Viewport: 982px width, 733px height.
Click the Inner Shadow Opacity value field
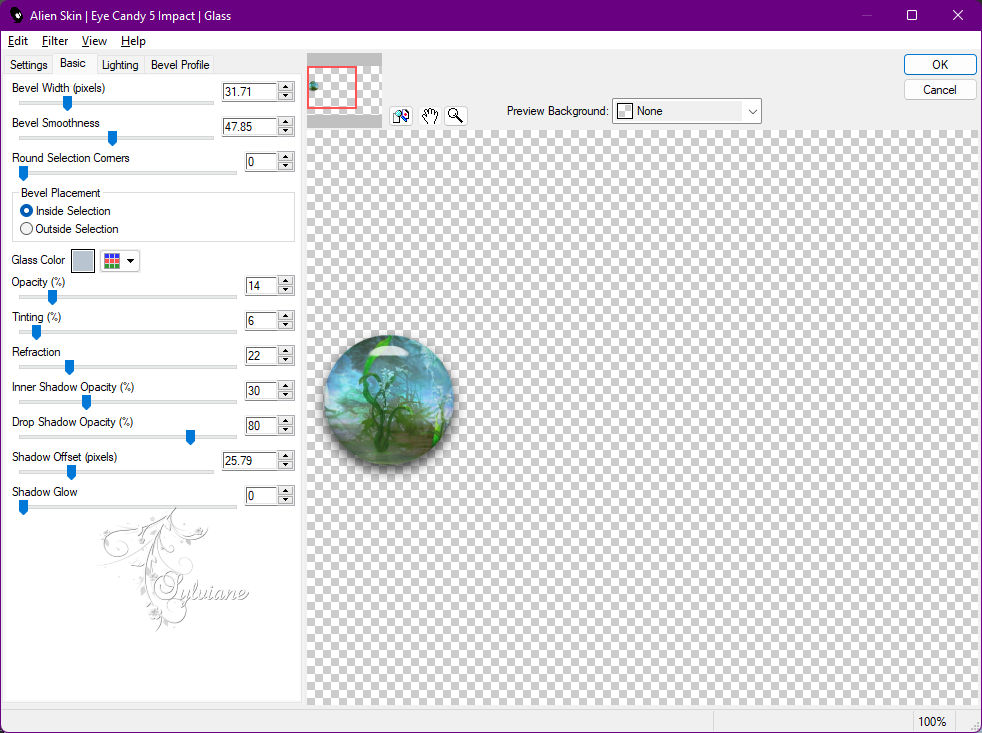click(x=261, y=392)
